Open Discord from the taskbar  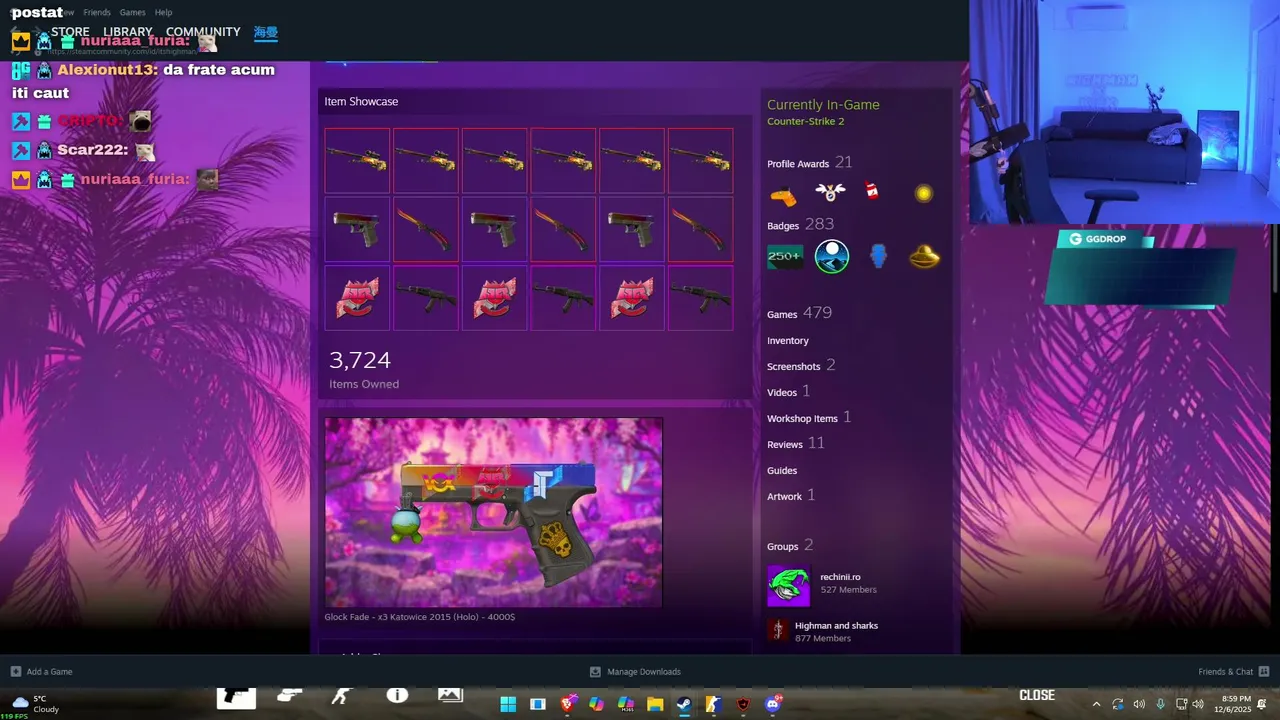[772, 704]
